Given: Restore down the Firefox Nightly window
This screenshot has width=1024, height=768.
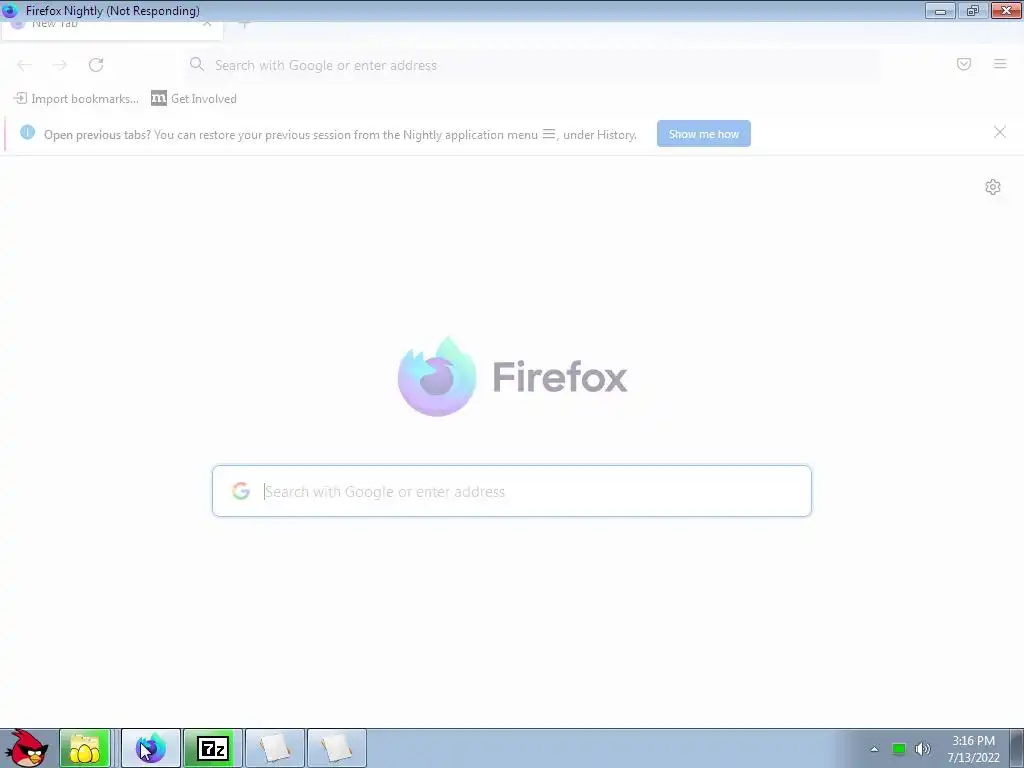Looking at the screenshot, I should pyautogui.click(x=973, y=10).
